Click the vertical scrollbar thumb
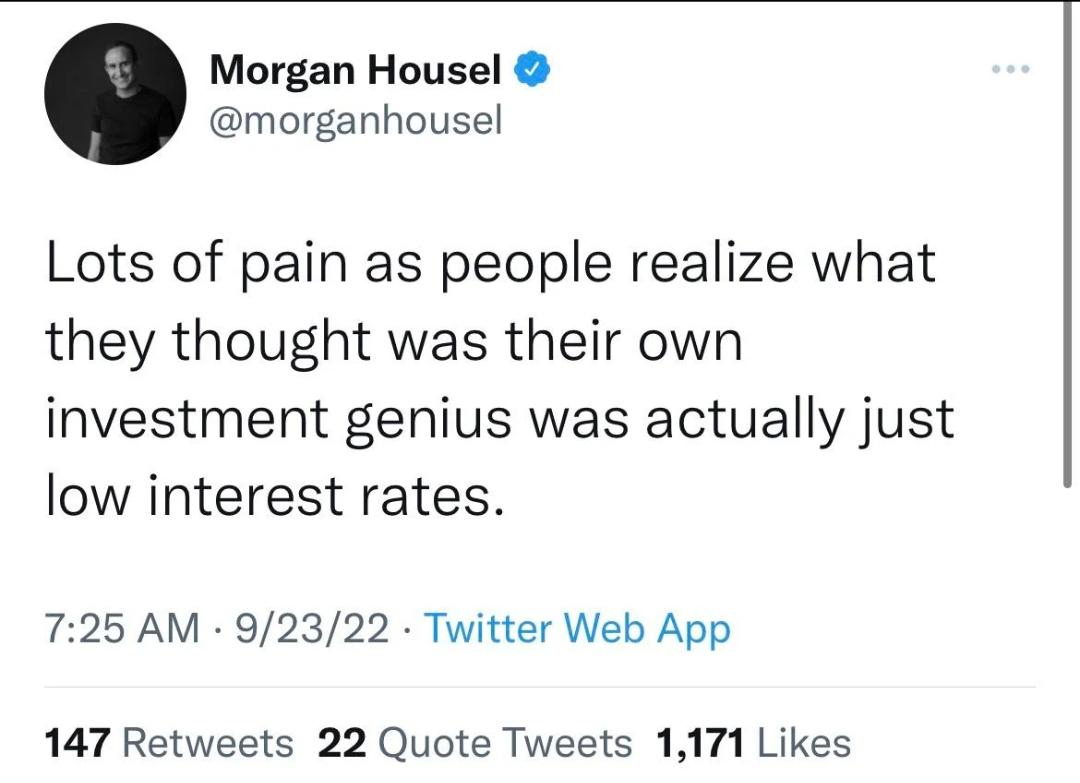The image size is (1080, 783). (1067, 244)
